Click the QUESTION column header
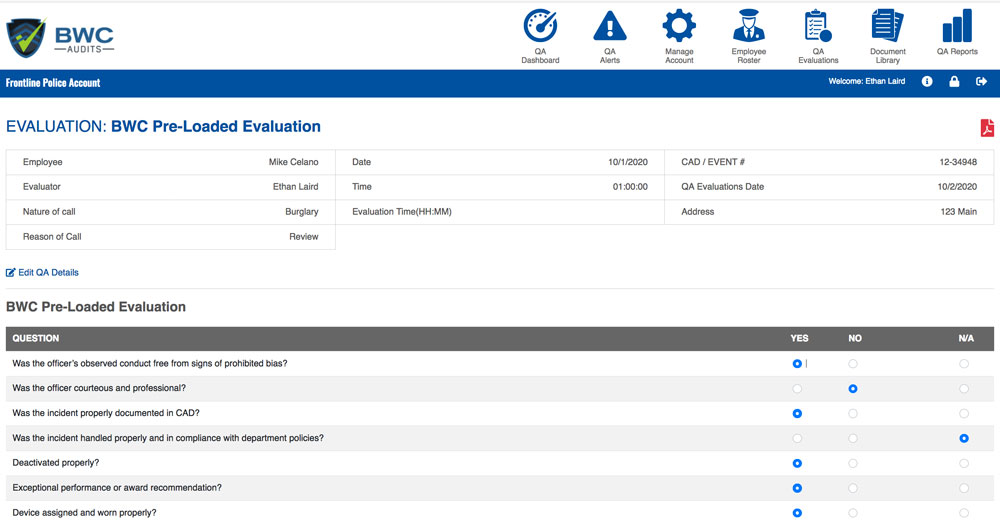 coord(36,338)
